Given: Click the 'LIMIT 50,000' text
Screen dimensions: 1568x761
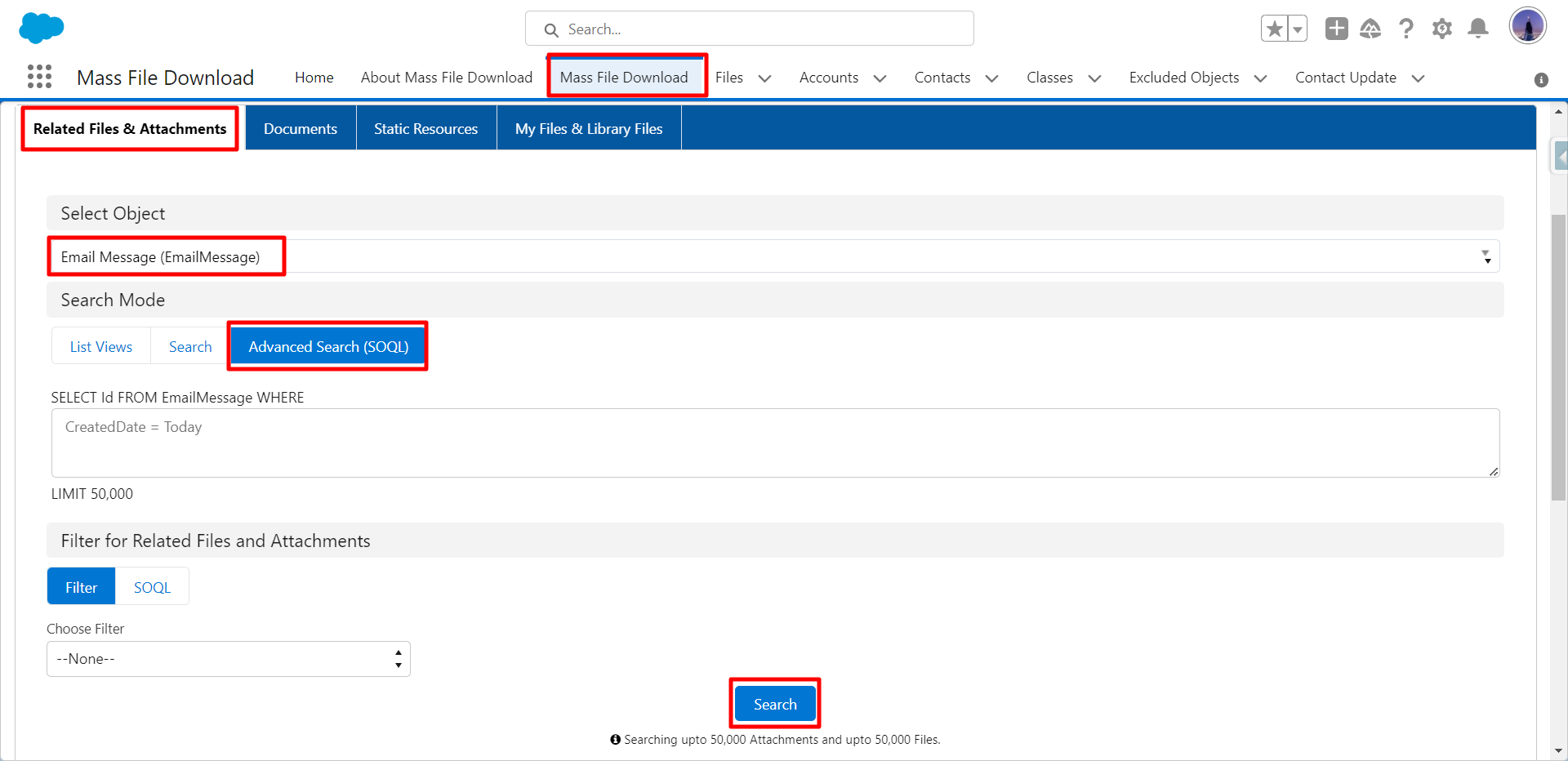Looking at the screenshot, I should [x=91, y=494].
